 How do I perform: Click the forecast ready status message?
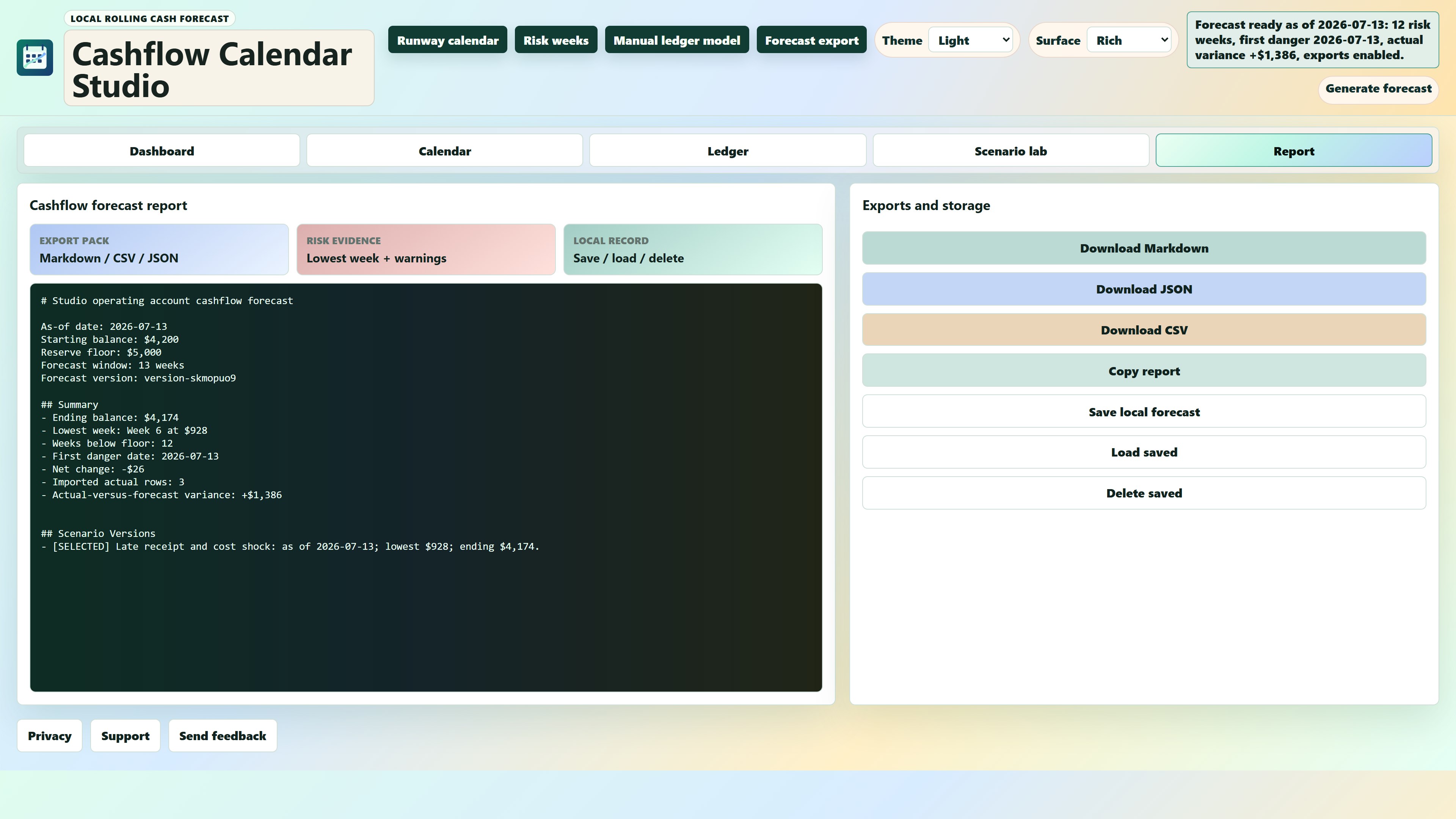tap(1312, 39)
